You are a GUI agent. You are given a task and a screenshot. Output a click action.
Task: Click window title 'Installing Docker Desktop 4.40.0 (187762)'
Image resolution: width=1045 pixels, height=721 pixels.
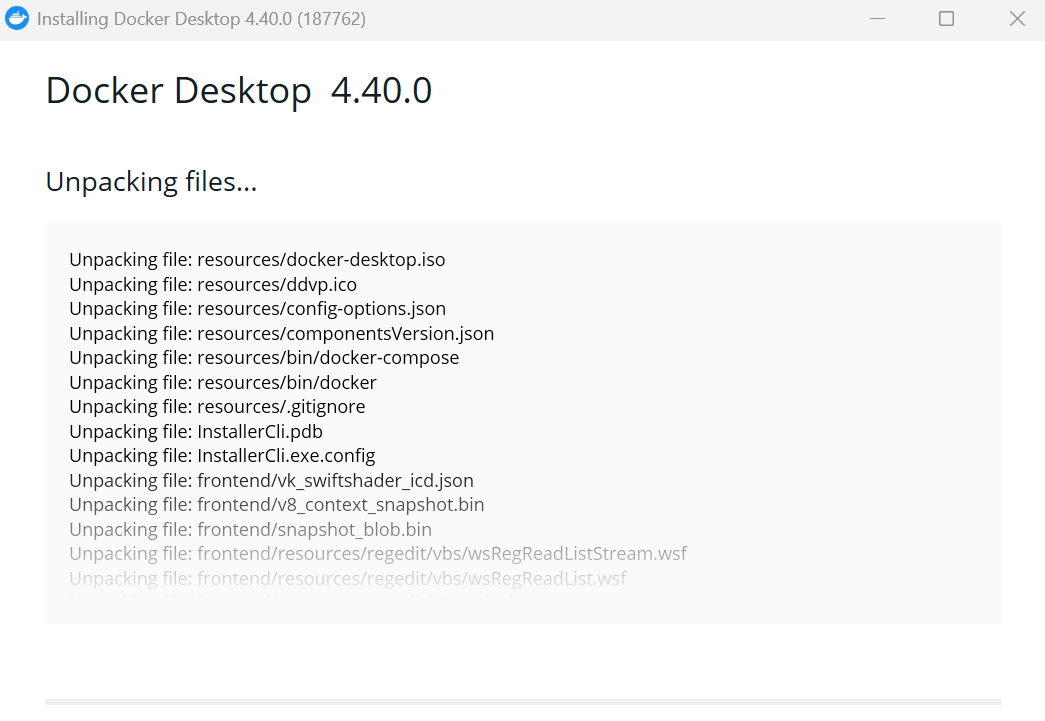[201, 19]
